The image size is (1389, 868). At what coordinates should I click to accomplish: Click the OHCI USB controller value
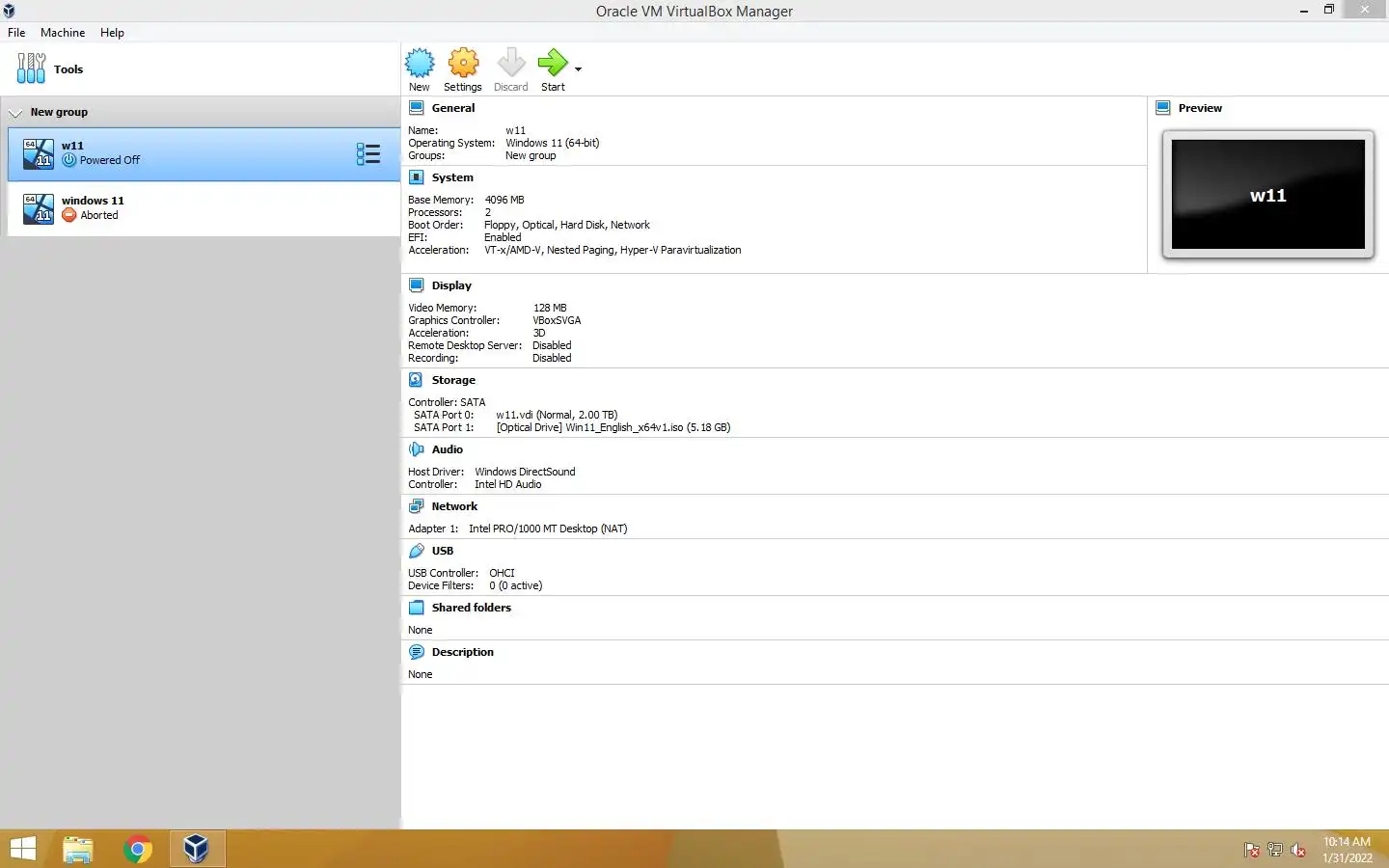tap(502, 573)
